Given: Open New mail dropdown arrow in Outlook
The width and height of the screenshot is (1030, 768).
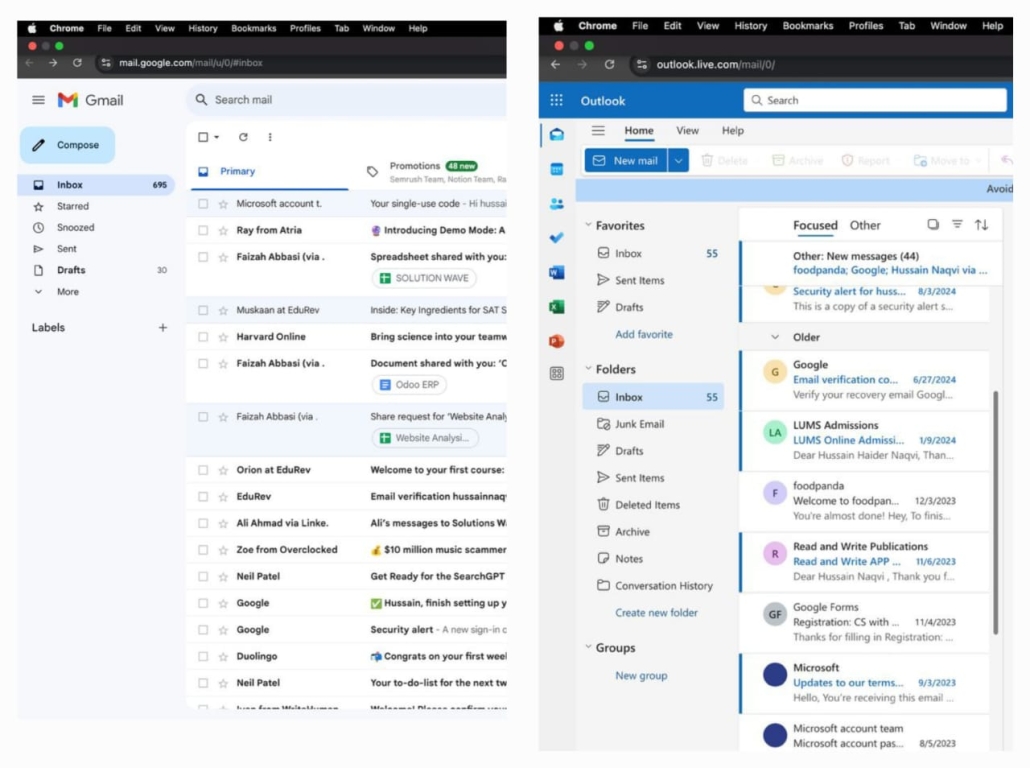Looking at the screenshot, I should click(679, 160).
